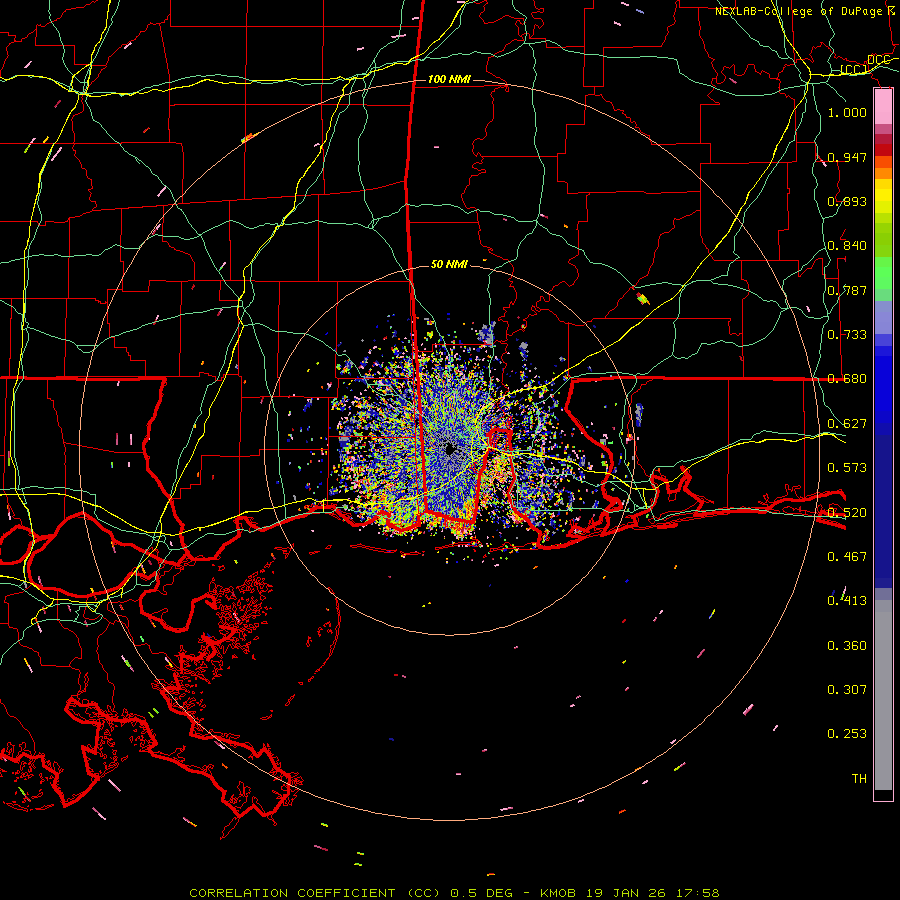The image size is (900, 900).
Task: Click the "KMOB" station identifier in the caption
Action: point(559,893)
